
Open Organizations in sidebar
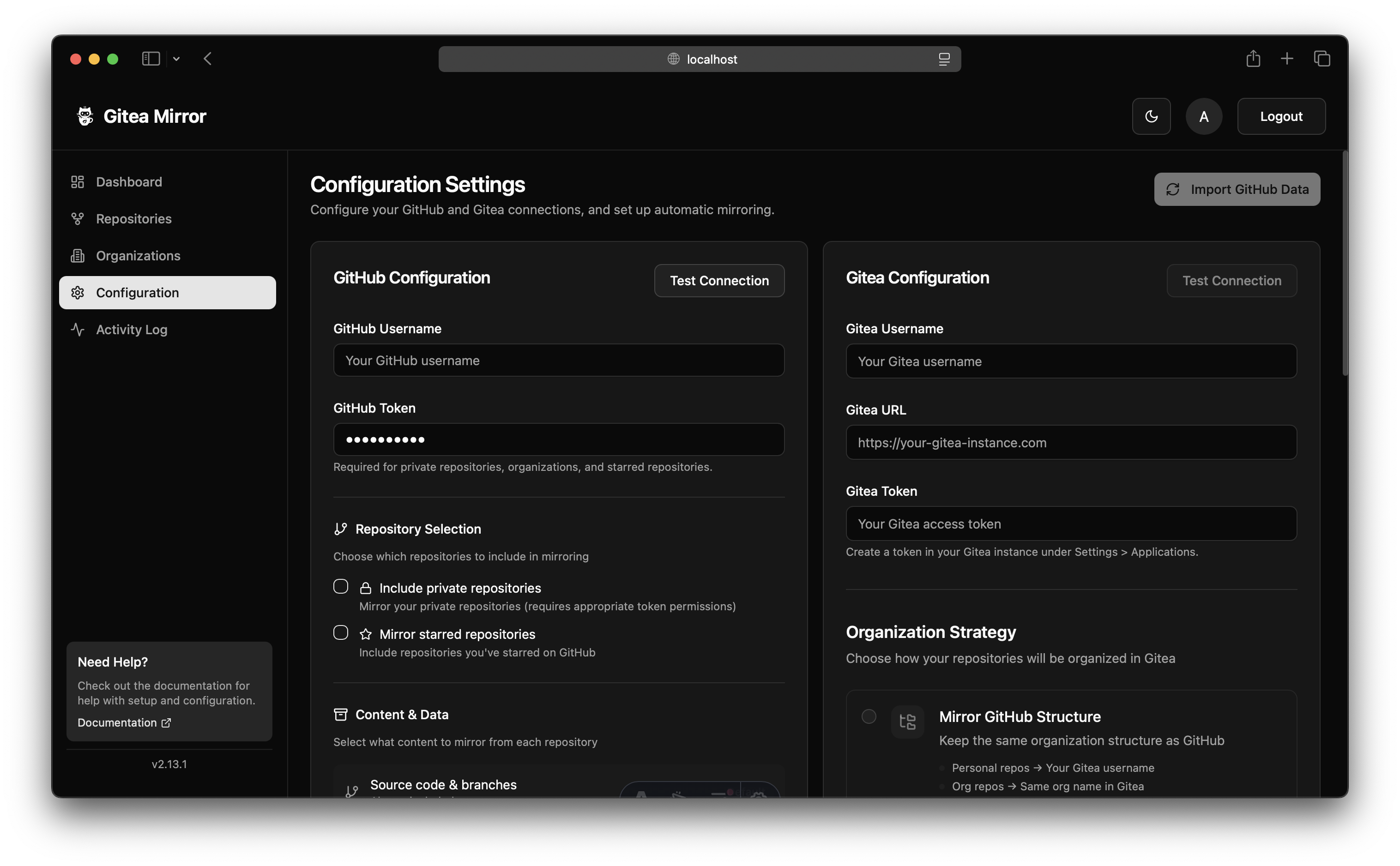coord(138,255)
